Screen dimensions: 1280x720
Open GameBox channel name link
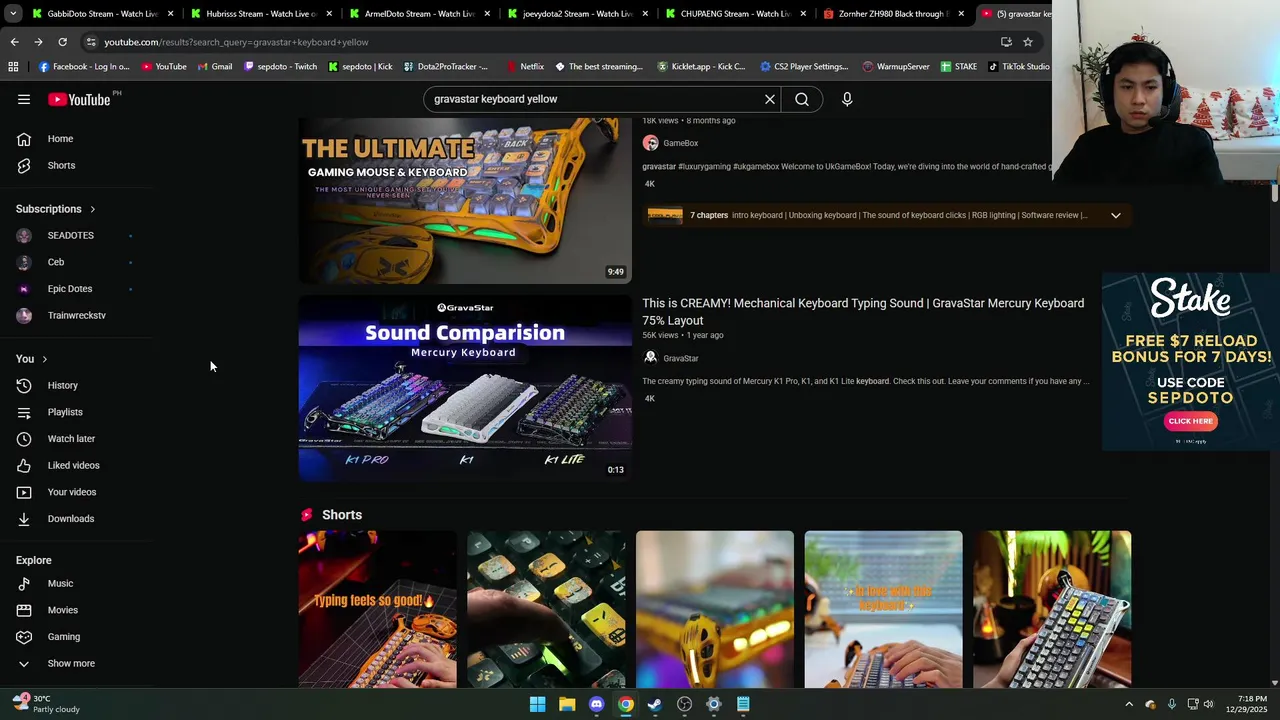point(680,143)
